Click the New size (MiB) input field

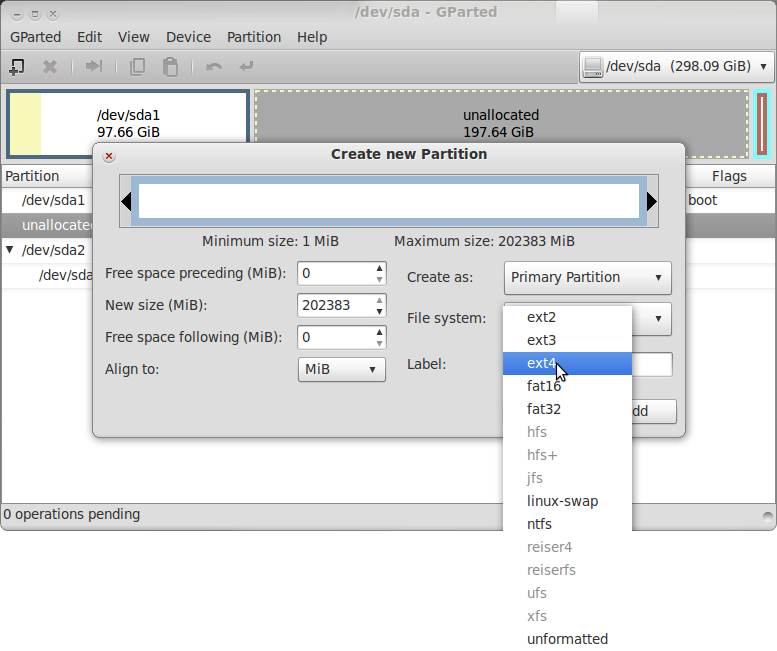336,306
